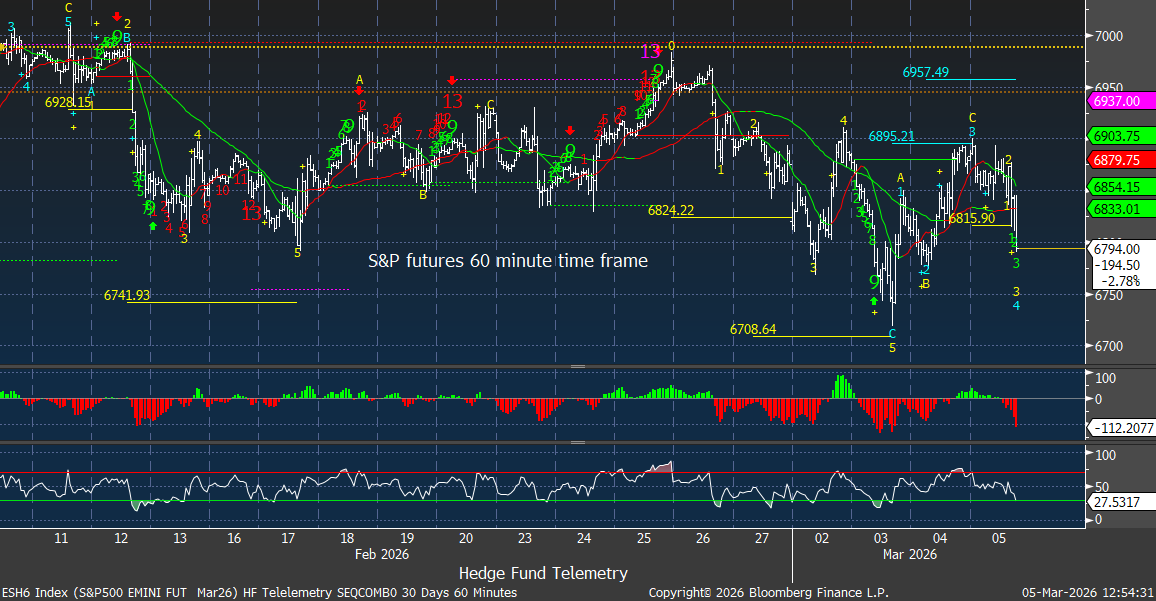Select the magenta 6937.00 price tag
This screenshot has width=1156, height=601.
click(1119, 101)
